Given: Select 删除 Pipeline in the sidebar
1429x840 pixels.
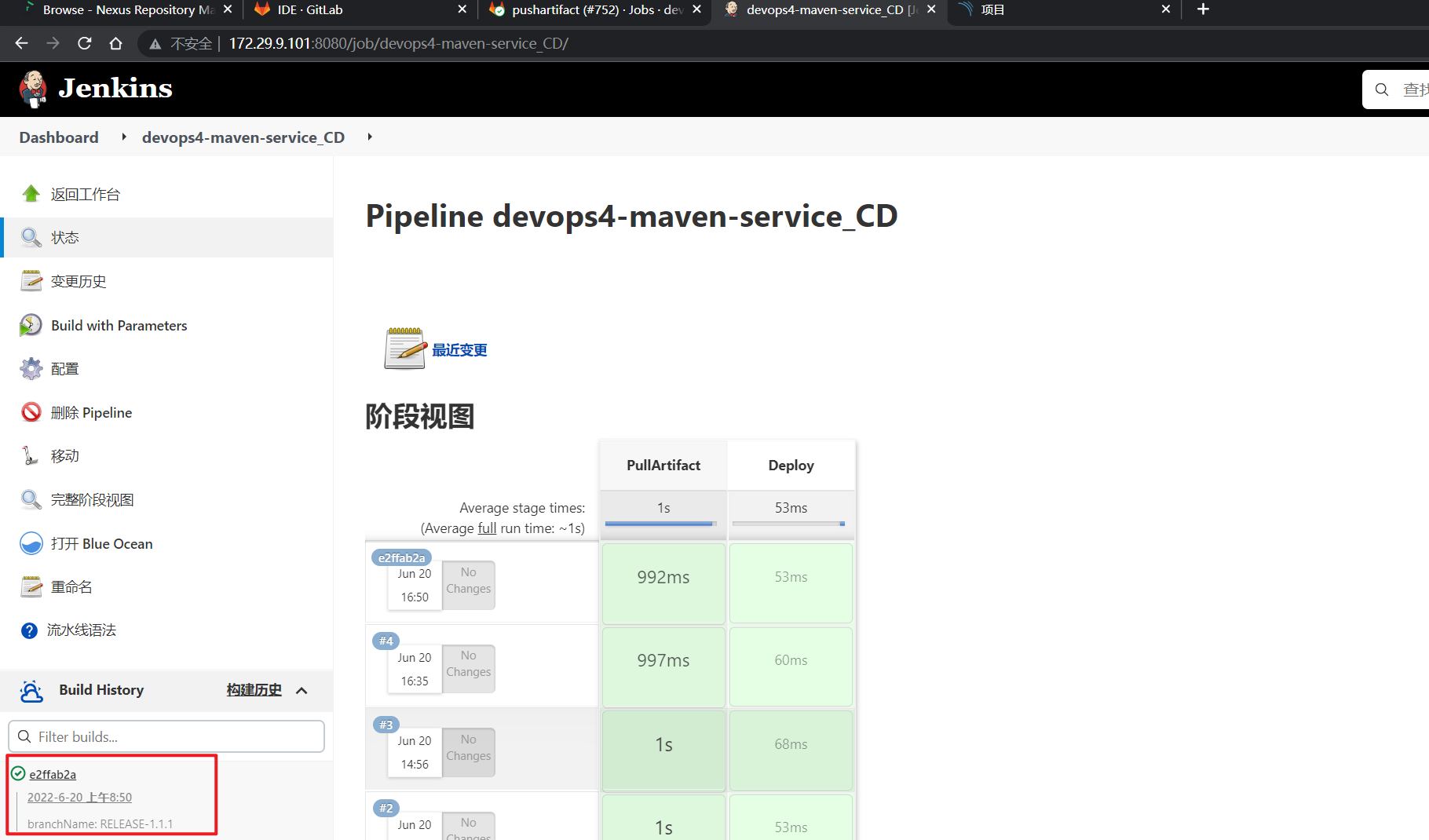Looking at the screenshot, I should [91, 412].
